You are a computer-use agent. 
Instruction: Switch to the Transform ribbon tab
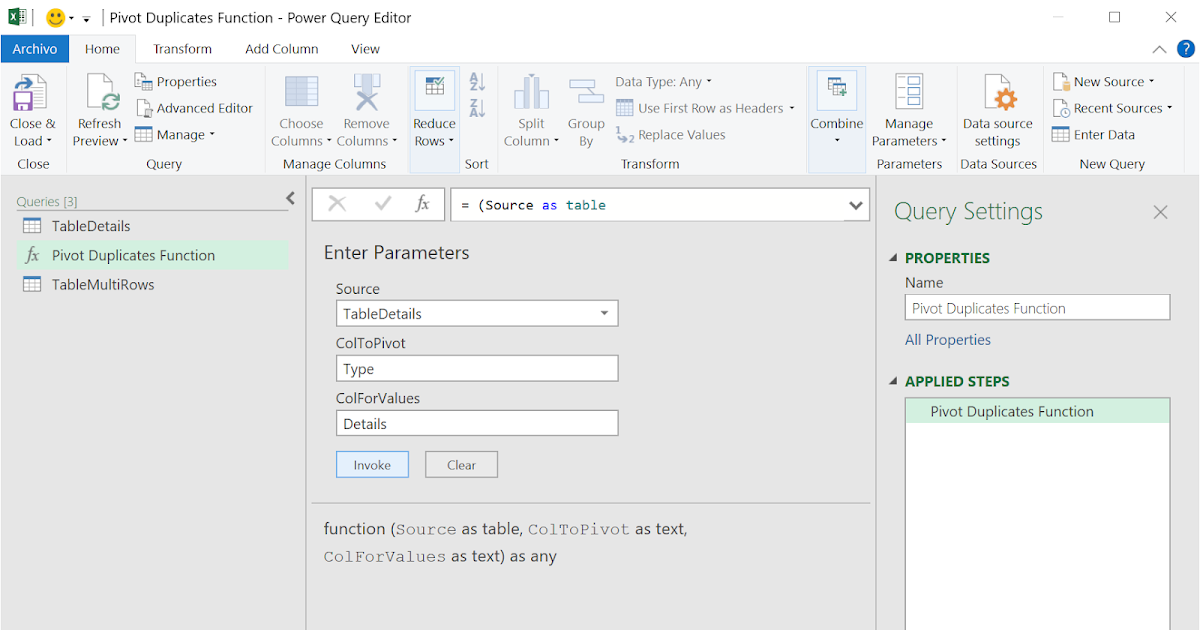(x=182, y=48)
